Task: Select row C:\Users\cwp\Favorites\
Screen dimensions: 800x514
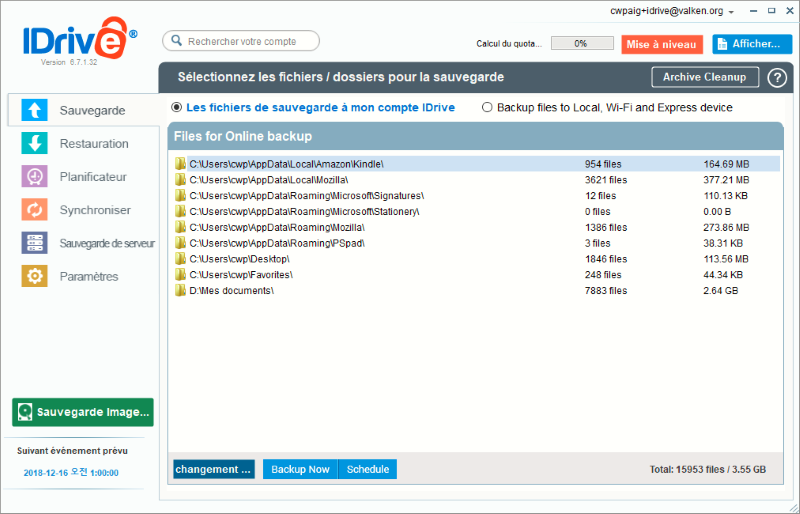Action: 477,275
